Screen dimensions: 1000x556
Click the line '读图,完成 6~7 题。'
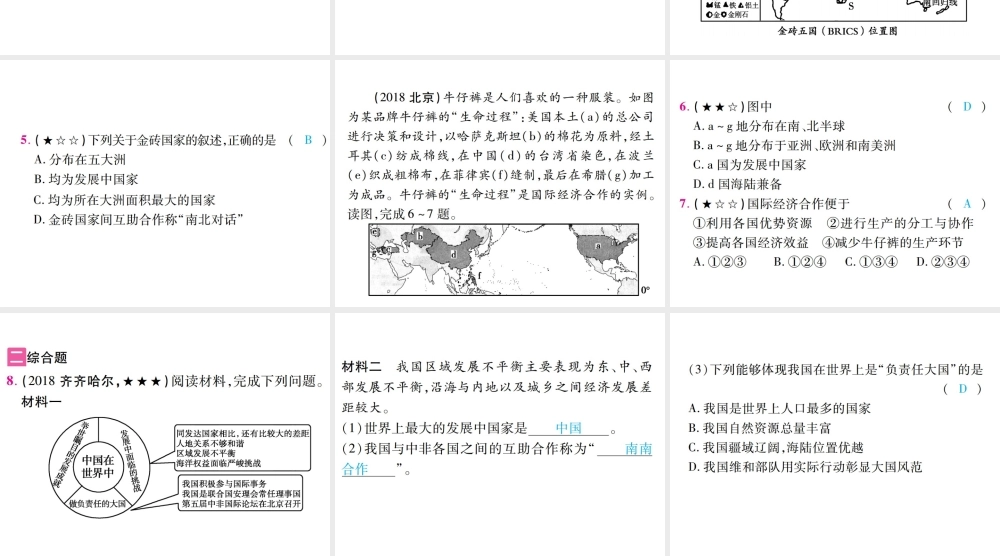[x=402, y=214]
